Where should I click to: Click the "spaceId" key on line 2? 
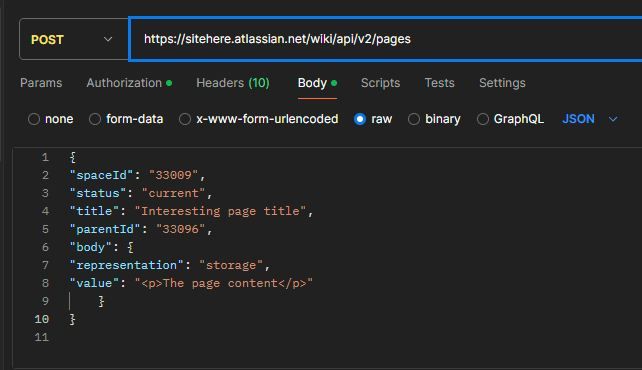[x=101, y=175]
